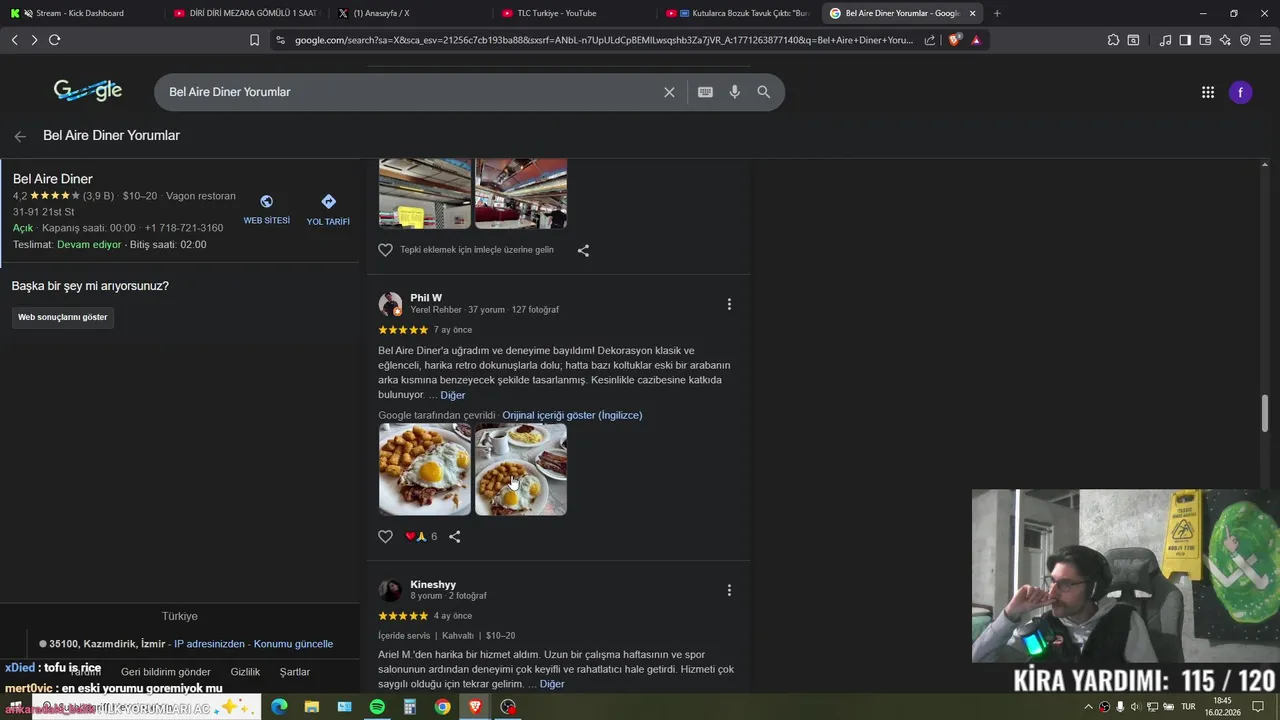This screenshot has width=1280, height=720.
Task: Open Phil W's second breakfast photo
Action: (x=521, y=469)
